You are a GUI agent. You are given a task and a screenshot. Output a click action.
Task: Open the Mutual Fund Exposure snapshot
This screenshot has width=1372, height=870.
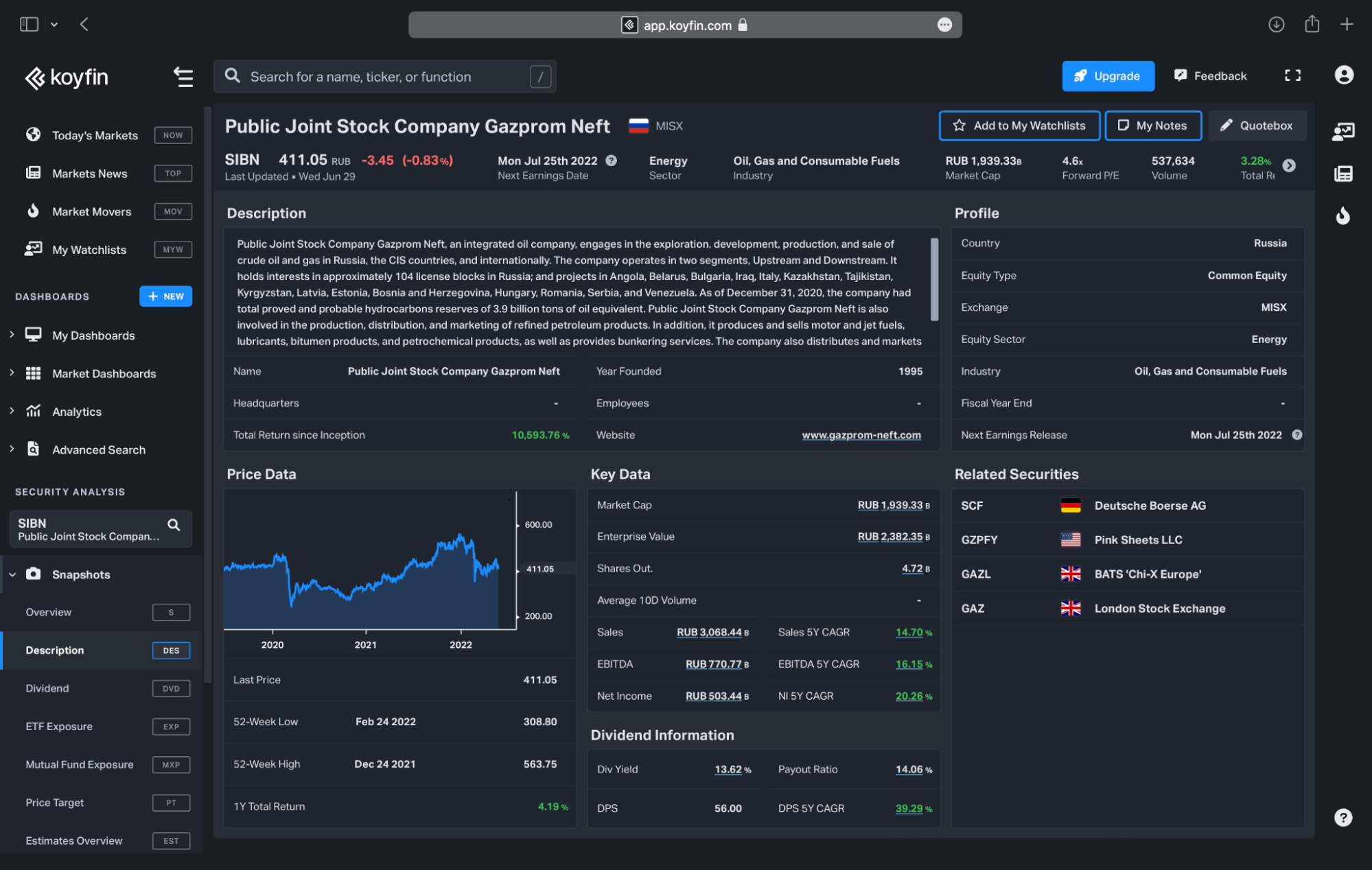tap(102, 764)
